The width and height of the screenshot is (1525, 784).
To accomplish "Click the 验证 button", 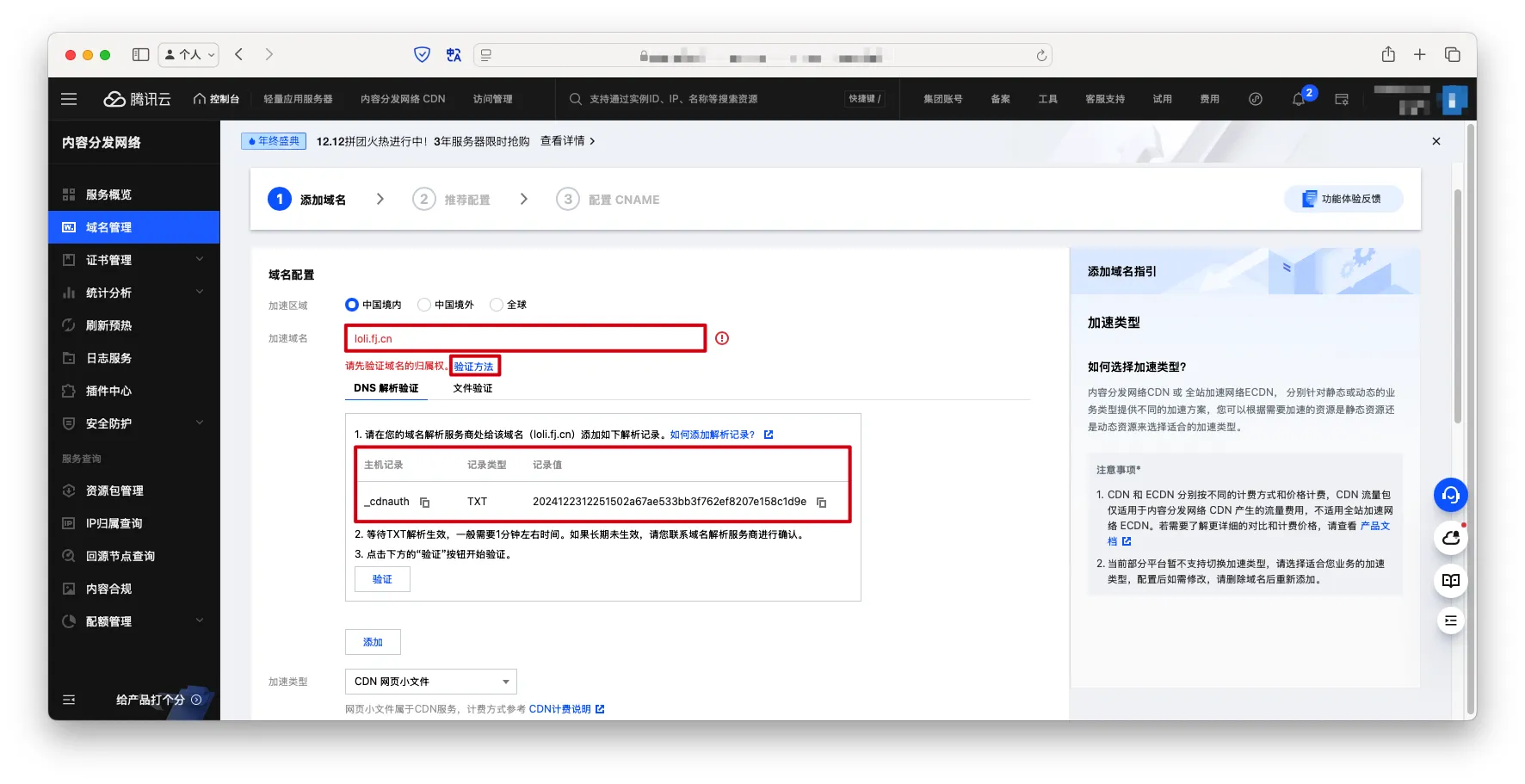I will coord(382,579).
